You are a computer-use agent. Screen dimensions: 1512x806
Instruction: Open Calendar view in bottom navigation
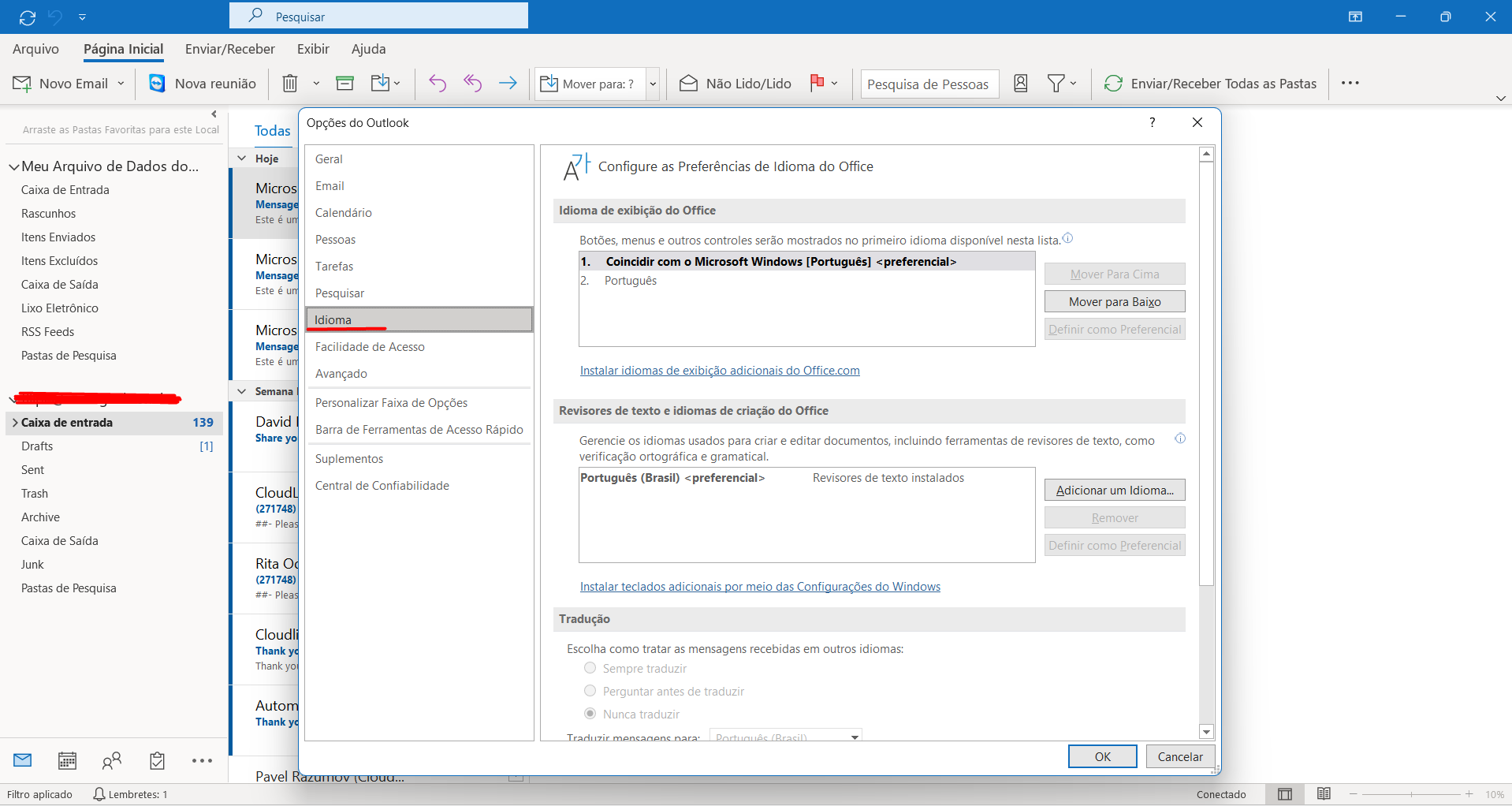(68, 761)
